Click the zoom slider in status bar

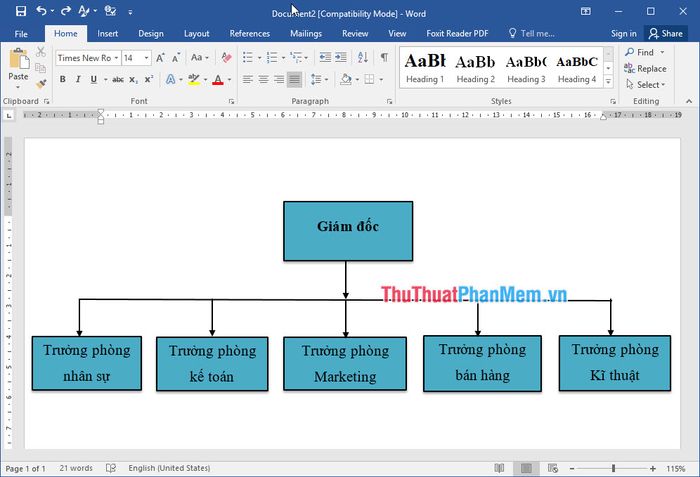point(614,468)
